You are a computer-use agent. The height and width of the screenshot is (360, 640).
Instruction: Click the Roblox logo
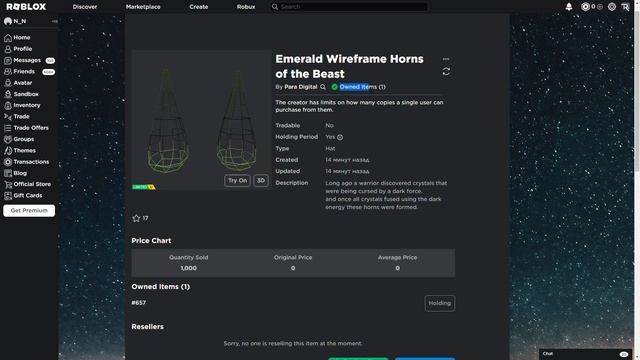tap(26, 7)
